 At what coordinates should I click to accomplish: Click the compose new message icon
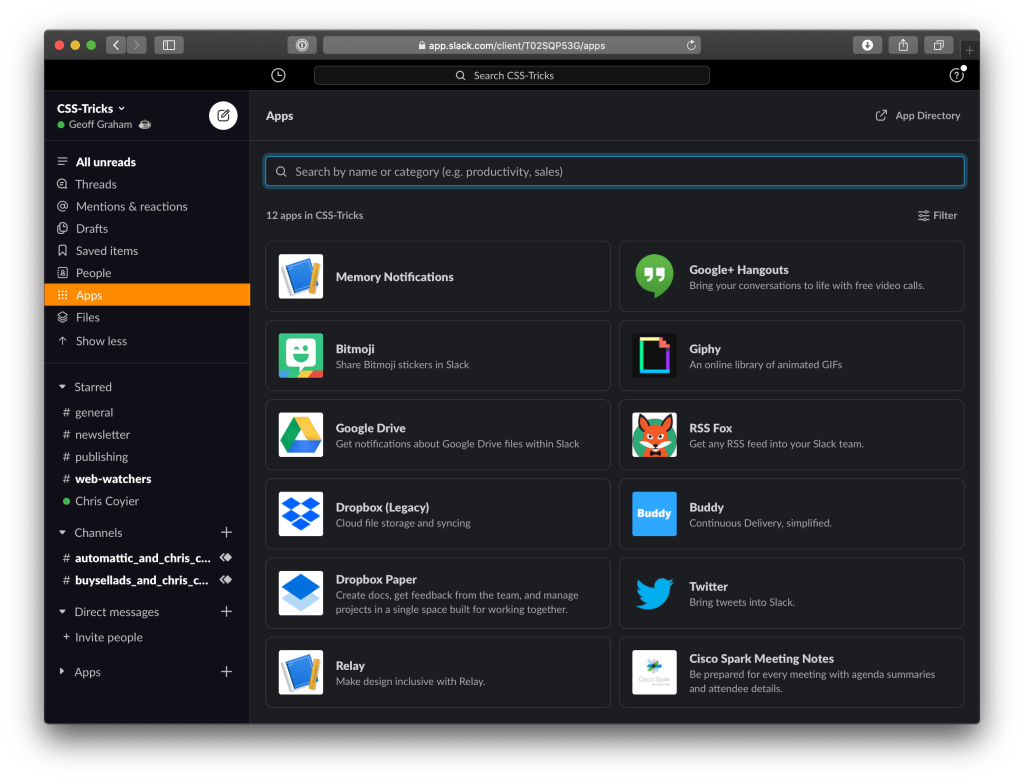pyautogui.click(x=223, y=116)
